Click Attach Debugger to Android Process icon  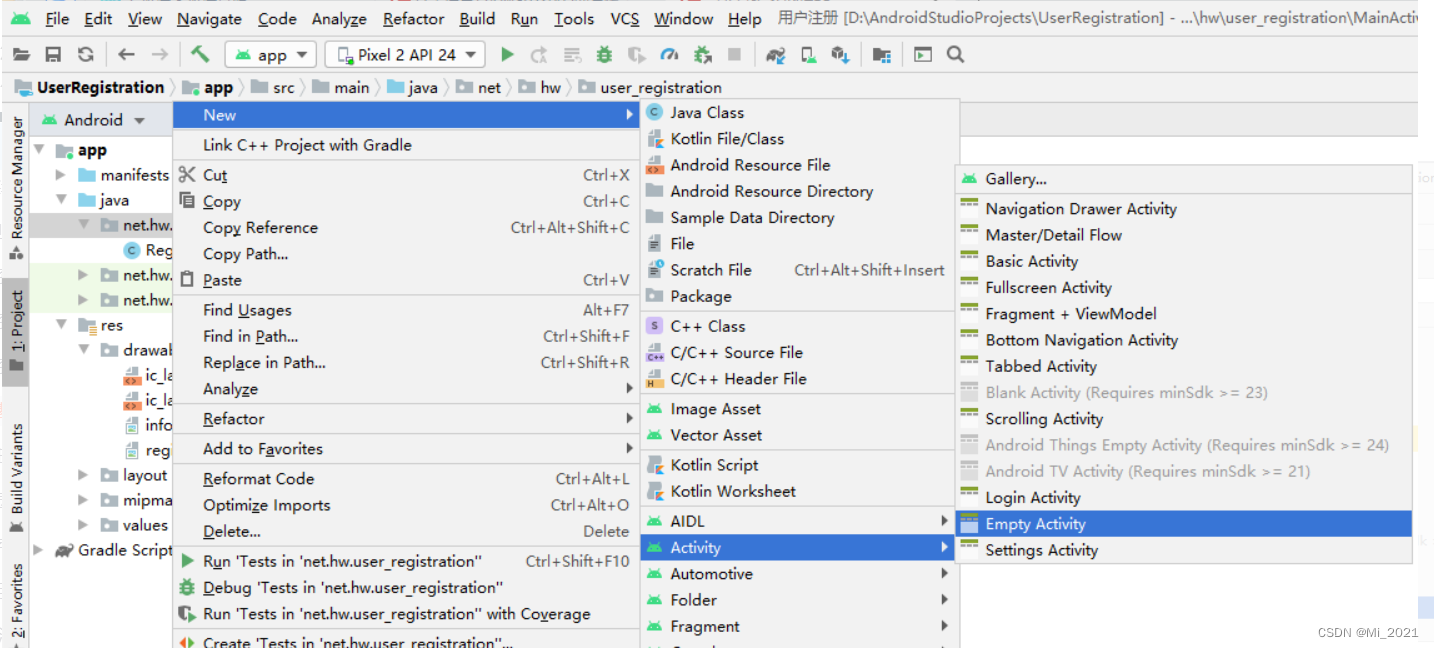(x=702, y=55)
